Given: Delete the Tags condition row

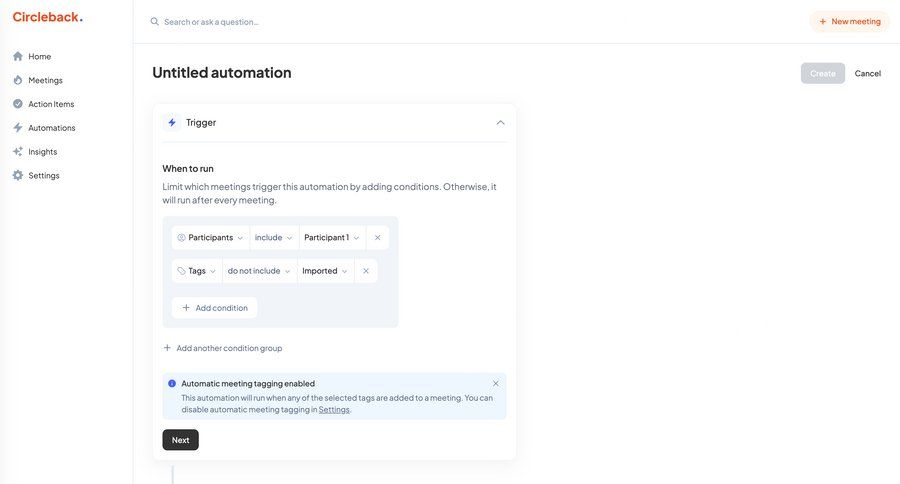Looking at the screenshot, I should pyautogui.click(x=366, y=271).
